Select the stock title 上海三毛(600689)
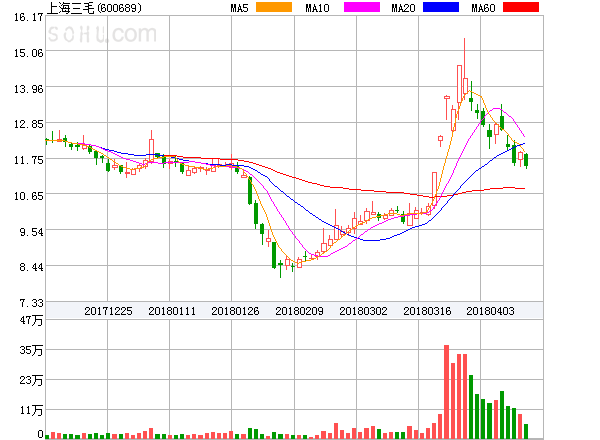 94,8
